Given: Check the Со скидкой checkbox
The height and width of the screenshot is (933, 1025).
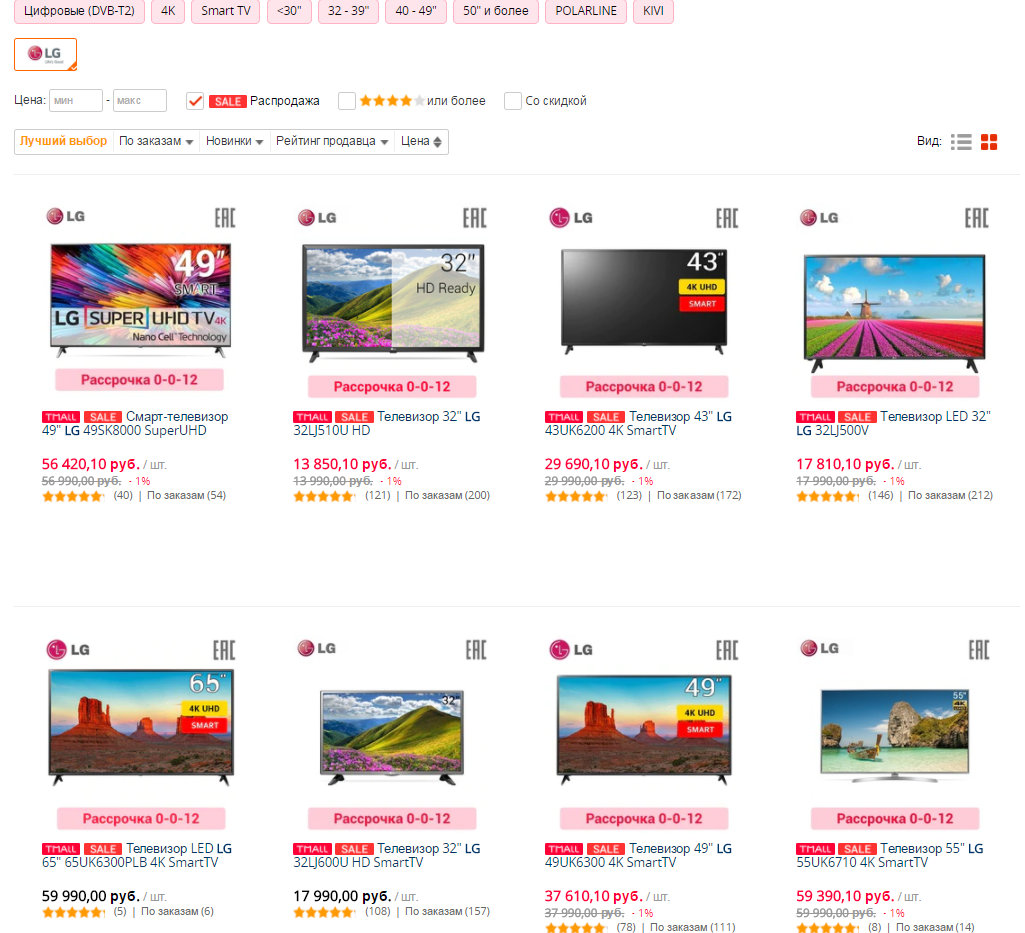Looking at the screenshot, I should (x=513, y=101).
